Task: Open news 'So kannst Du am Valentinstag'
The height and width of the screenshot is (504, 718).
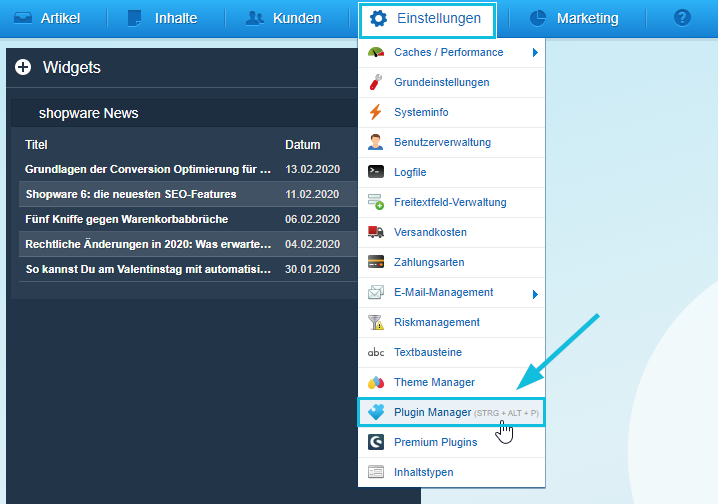Action: [148, 269]
